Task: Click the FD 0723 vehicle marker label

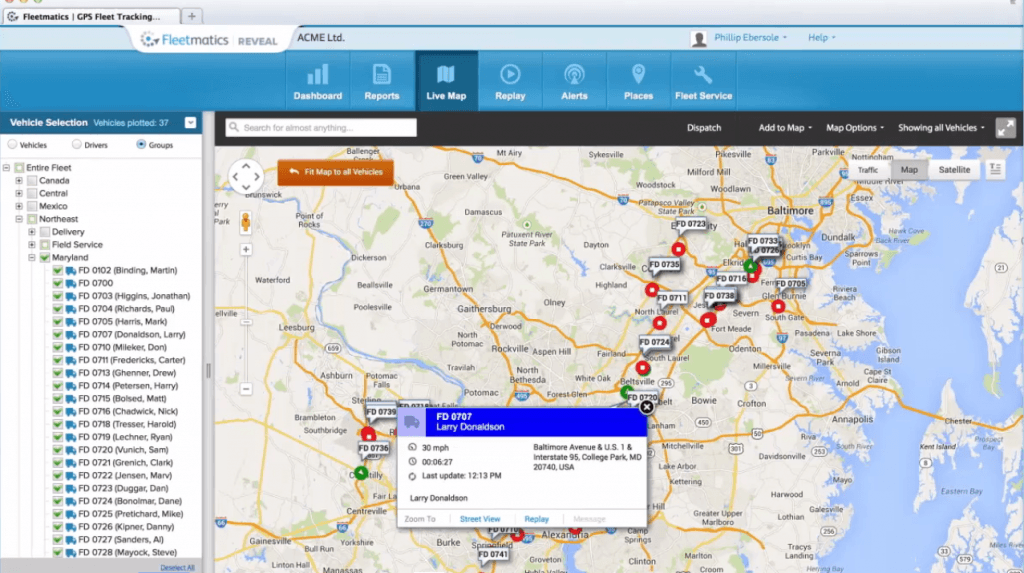Action: [690, 224]
